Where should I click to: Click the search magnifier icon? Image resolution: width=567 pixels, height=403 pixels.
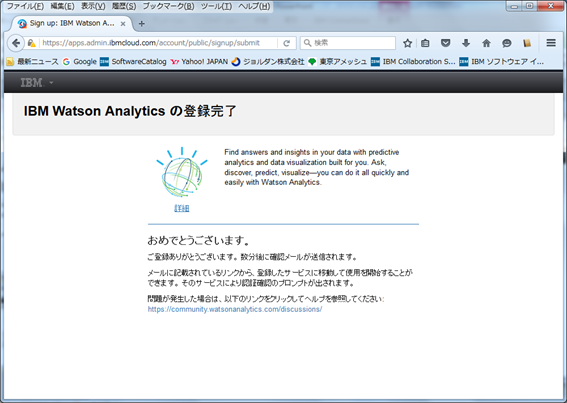point(307,43)
